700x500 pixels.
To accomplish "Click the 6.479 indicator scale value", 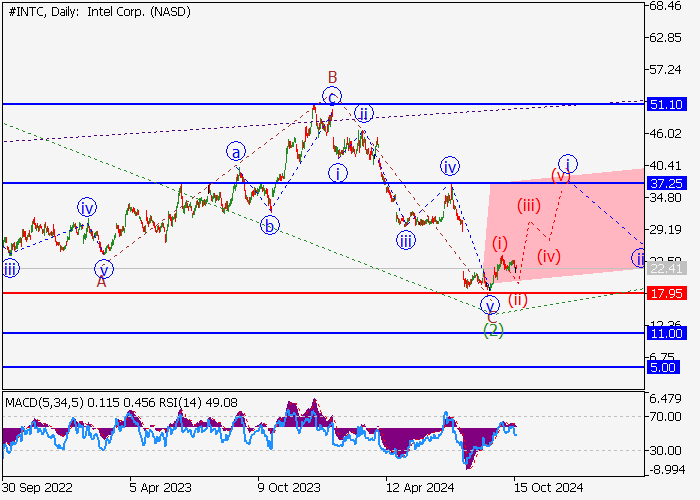I will pos(665,399).
